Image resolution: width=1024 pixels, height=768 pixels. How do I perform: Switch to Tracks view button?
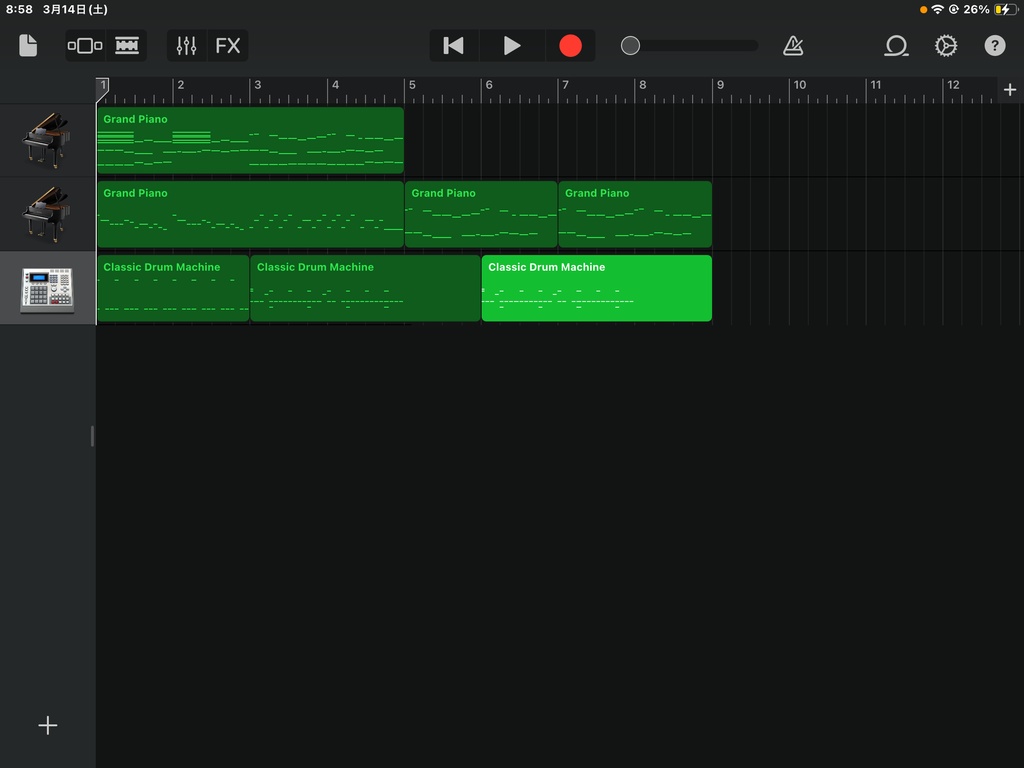pos(127,46)
